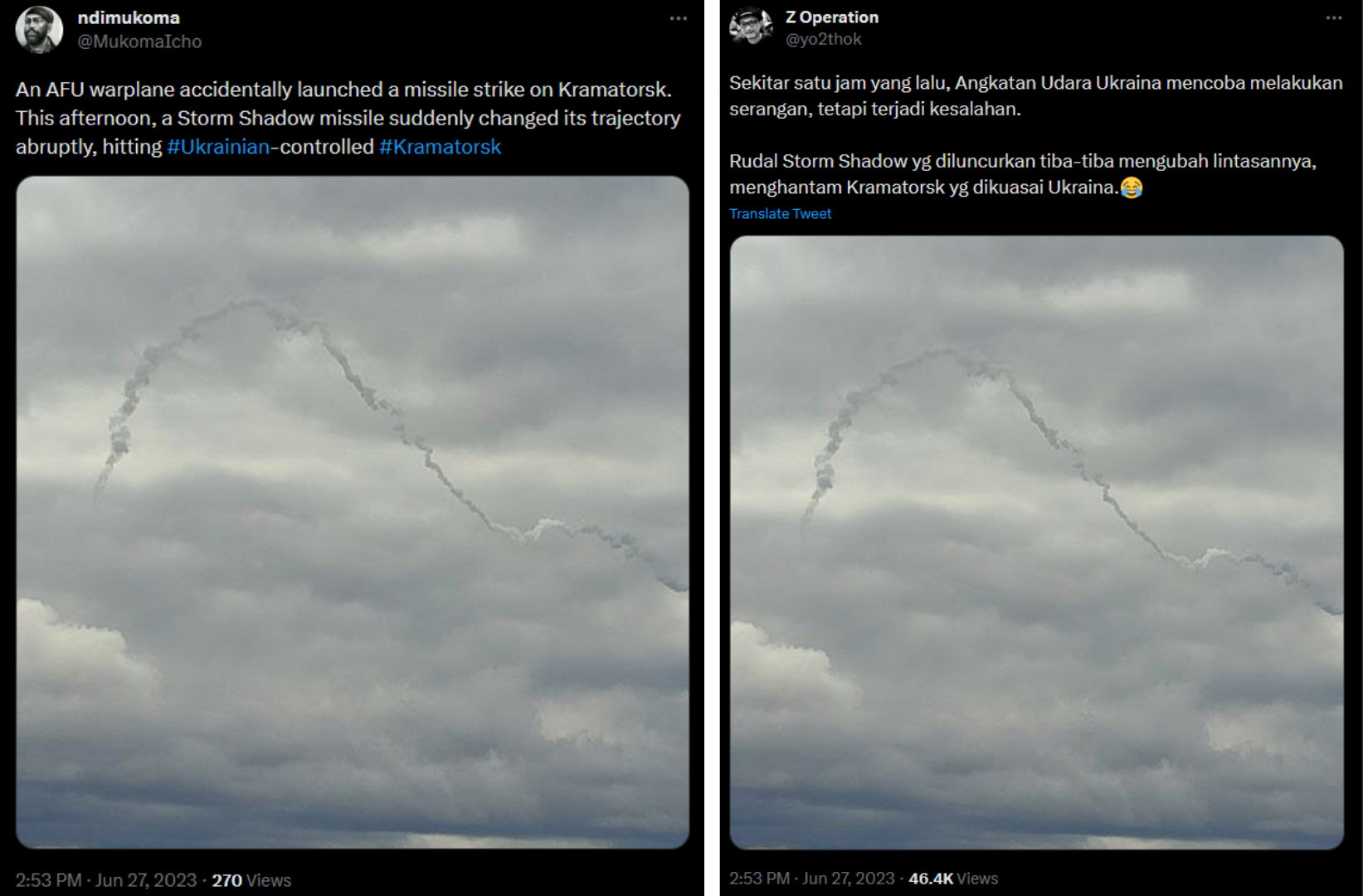The height and width of the screenshot is (896, 1363).
Task: Click the #Kramatorsk hashtag
Action: 441,147
